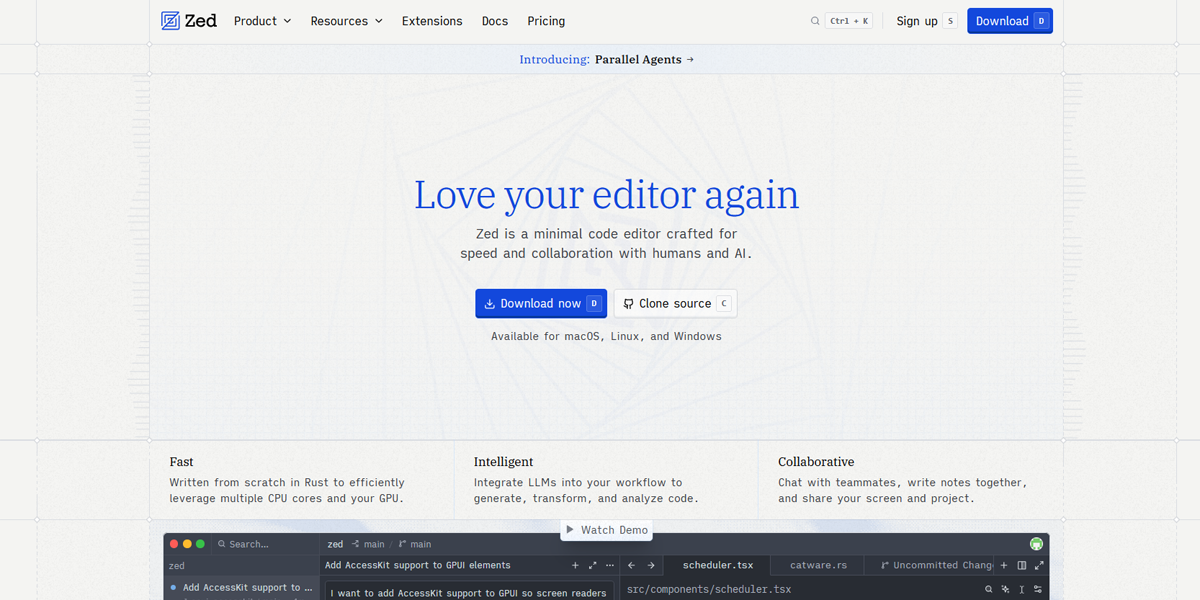The width and height of the screenshot is (1200, 600).
Task: Click the new tab plus icon at the tab bar's right end
Action: pyautogui.click(x=1004, y=565)
